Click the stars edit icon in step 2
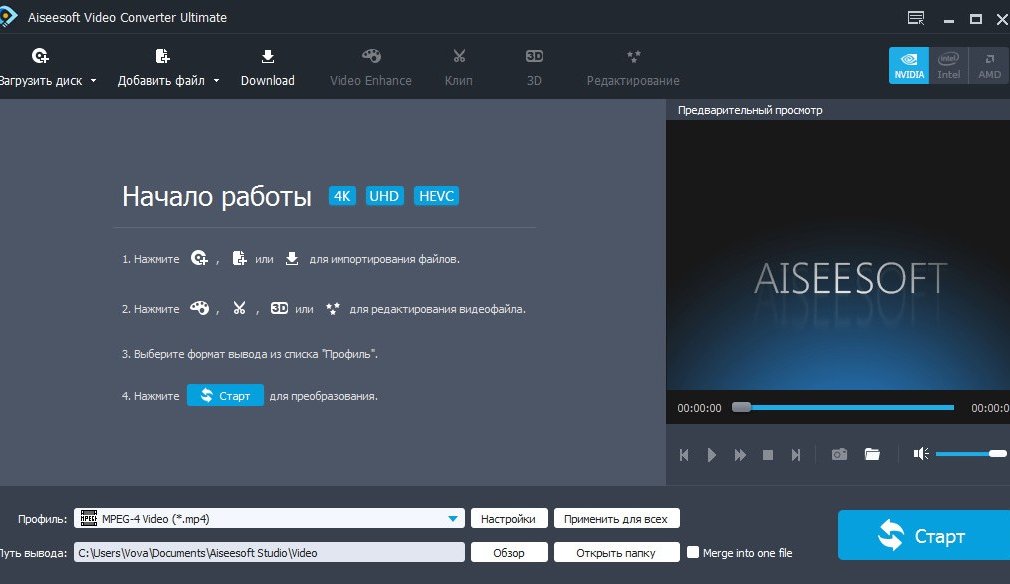This screenshot has width=1010, height=584. [332, 308]
